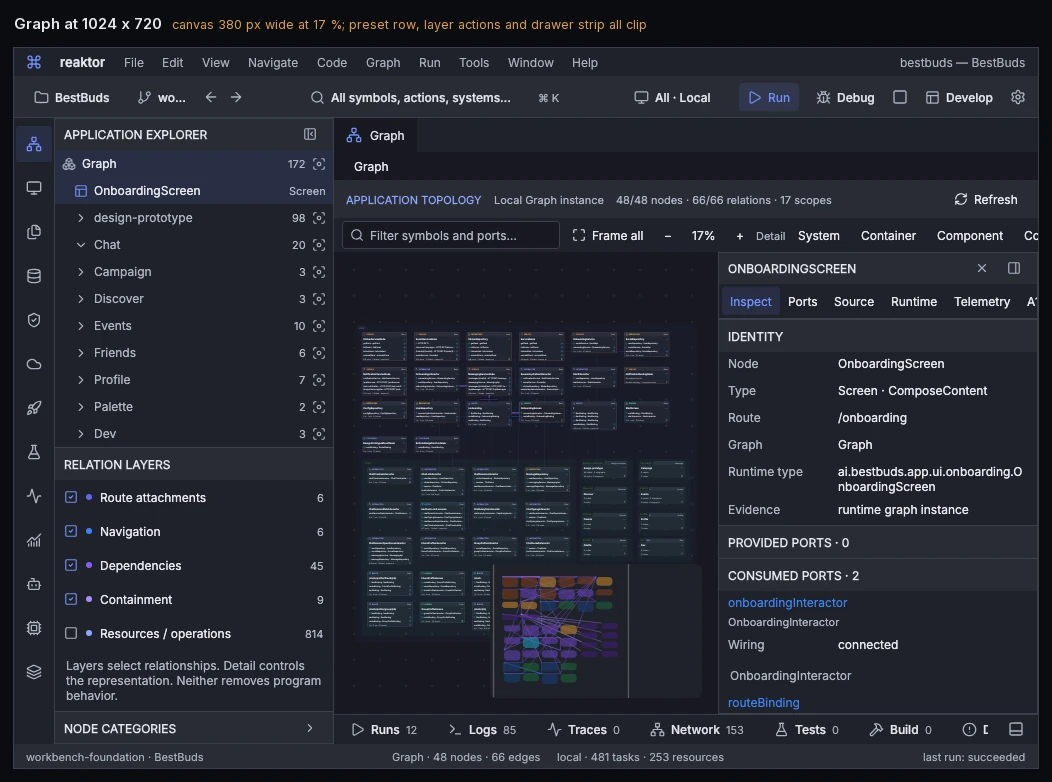Open the settings gear in top toolbar
1052x782 pixels.
pyautogui.click(x=1018, y=97)
